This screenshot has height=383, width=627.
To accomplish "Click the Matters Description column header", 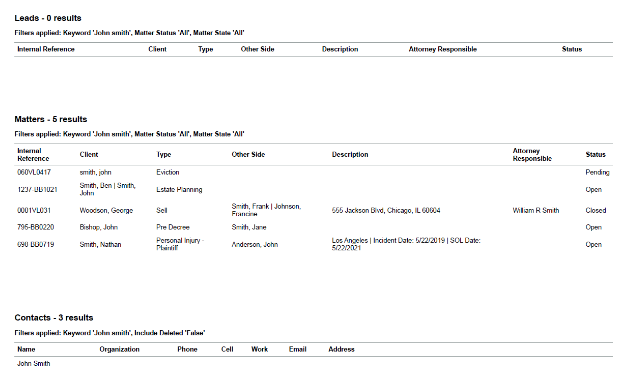I will tap(350, 154).
